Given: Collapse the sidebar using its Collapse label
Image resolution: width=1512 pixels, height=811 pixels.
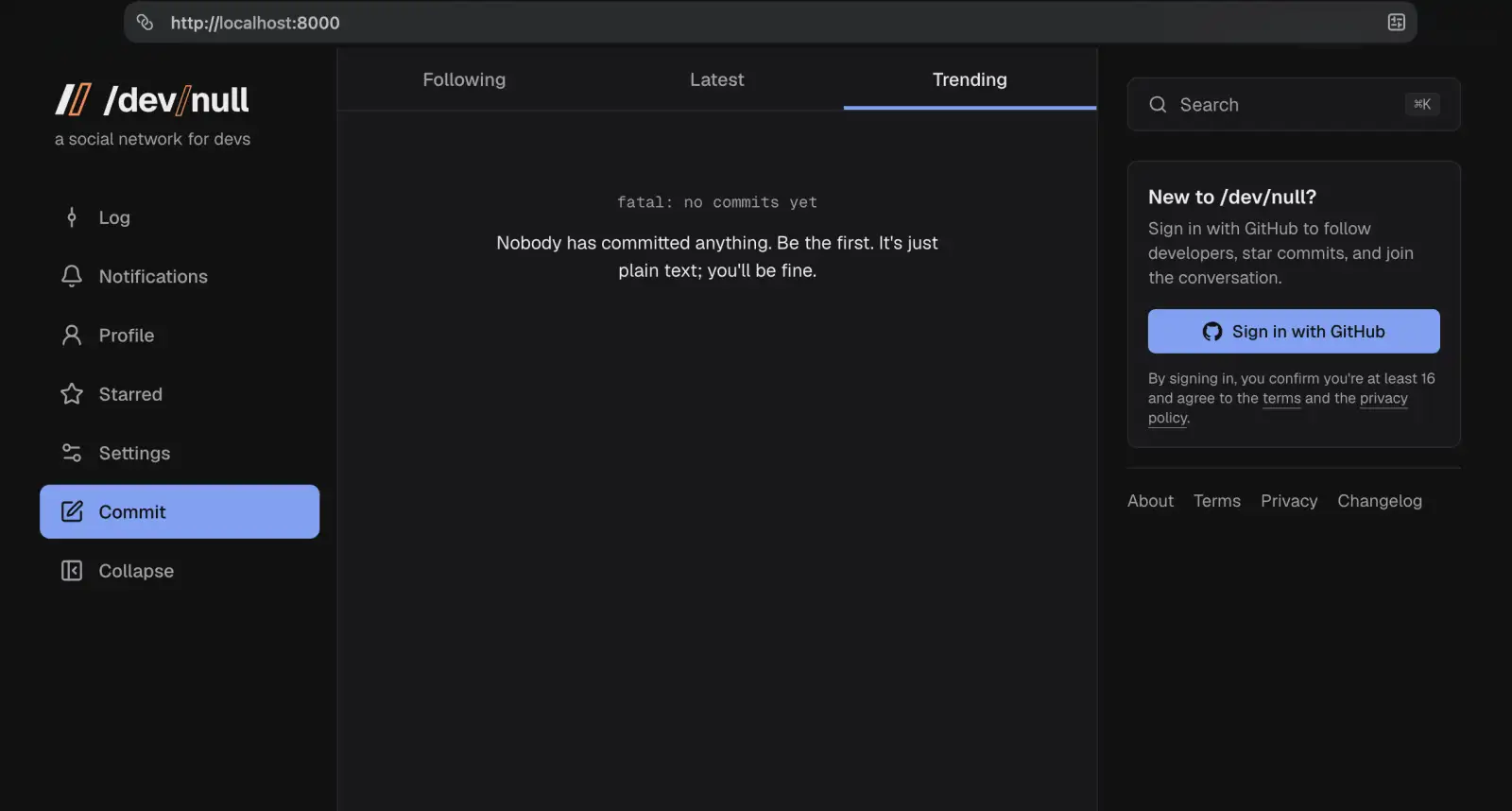Looking at the screenshot, I should click(x=136, y=571).
